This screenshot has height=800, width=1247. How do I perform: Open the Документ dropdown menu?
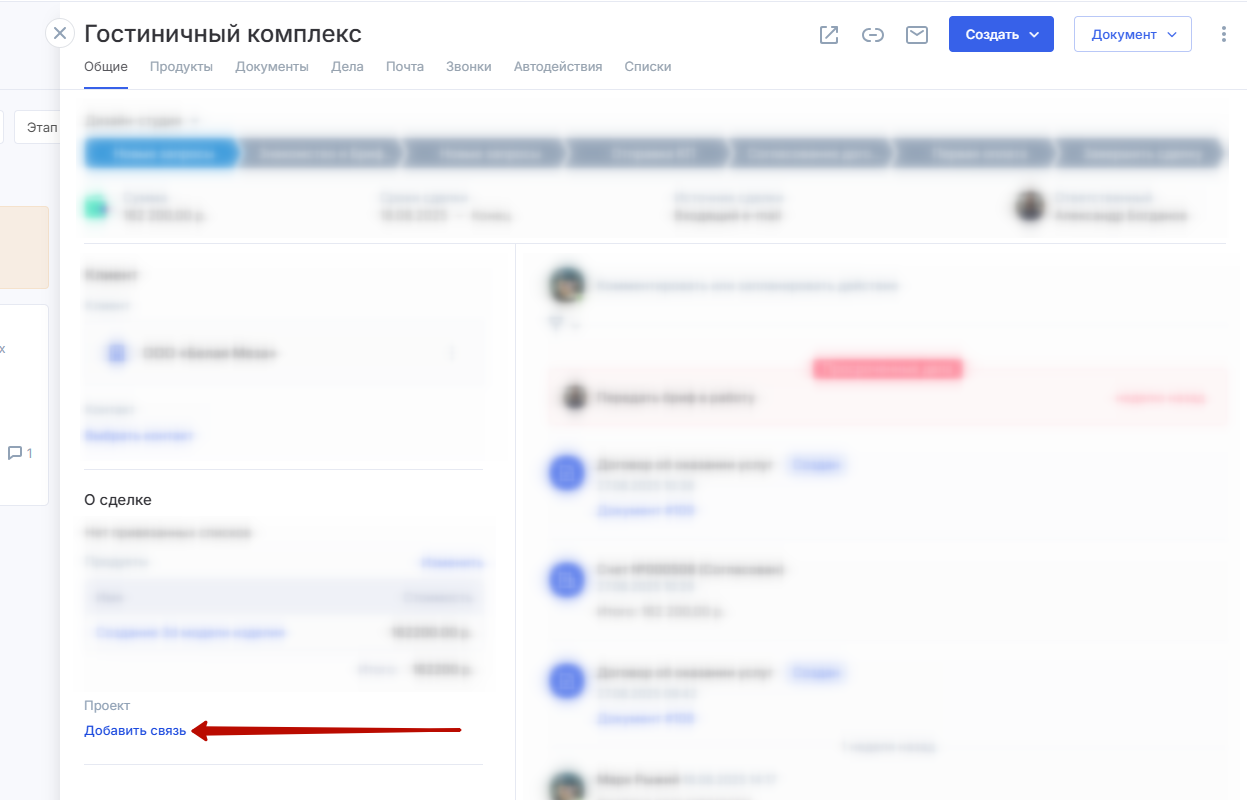(1132, 34)
